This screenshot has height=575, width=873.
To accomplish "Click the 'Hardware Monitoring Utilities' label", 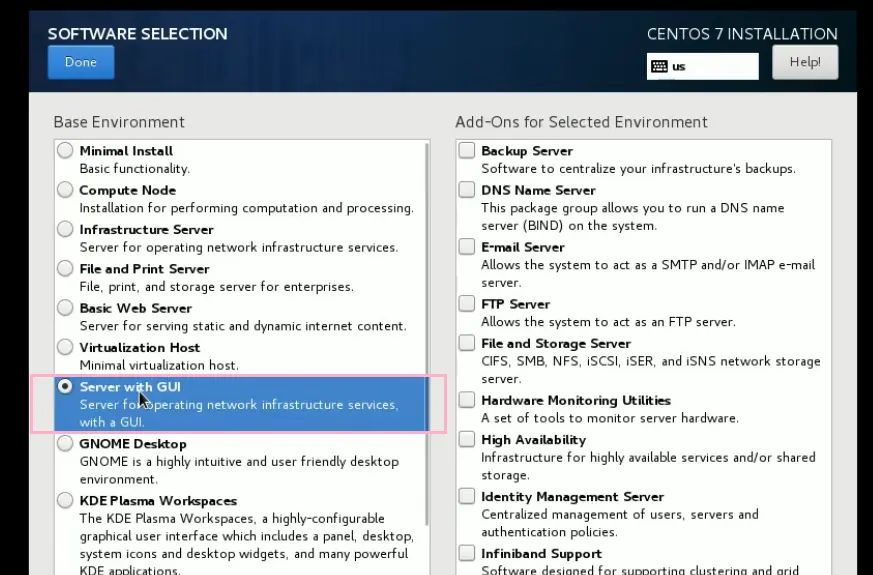I will (576, 401).
